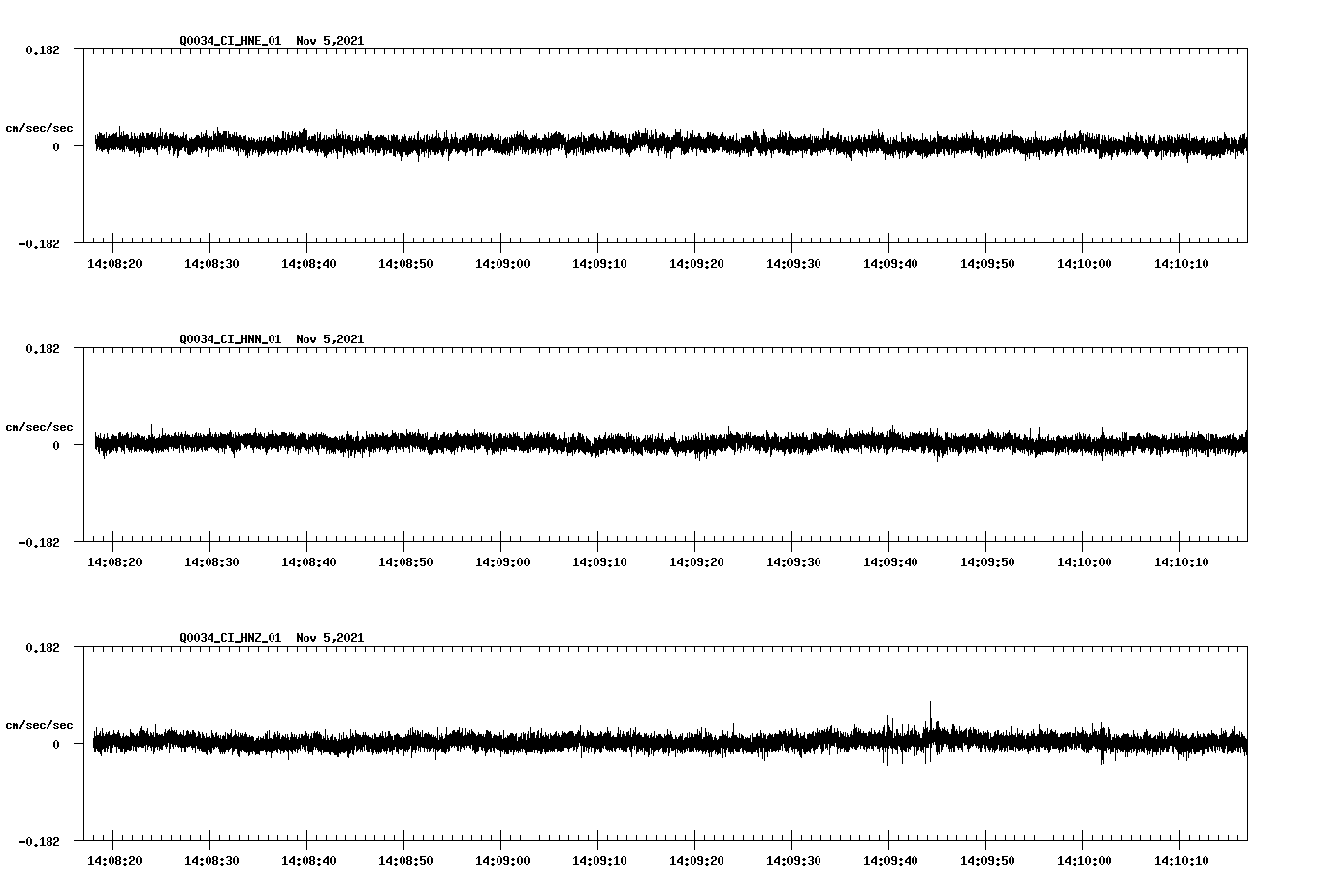1317x896 pixels.
Task: Click time label 14:10:10 under HNE plot
Action: coord(1181,263)
